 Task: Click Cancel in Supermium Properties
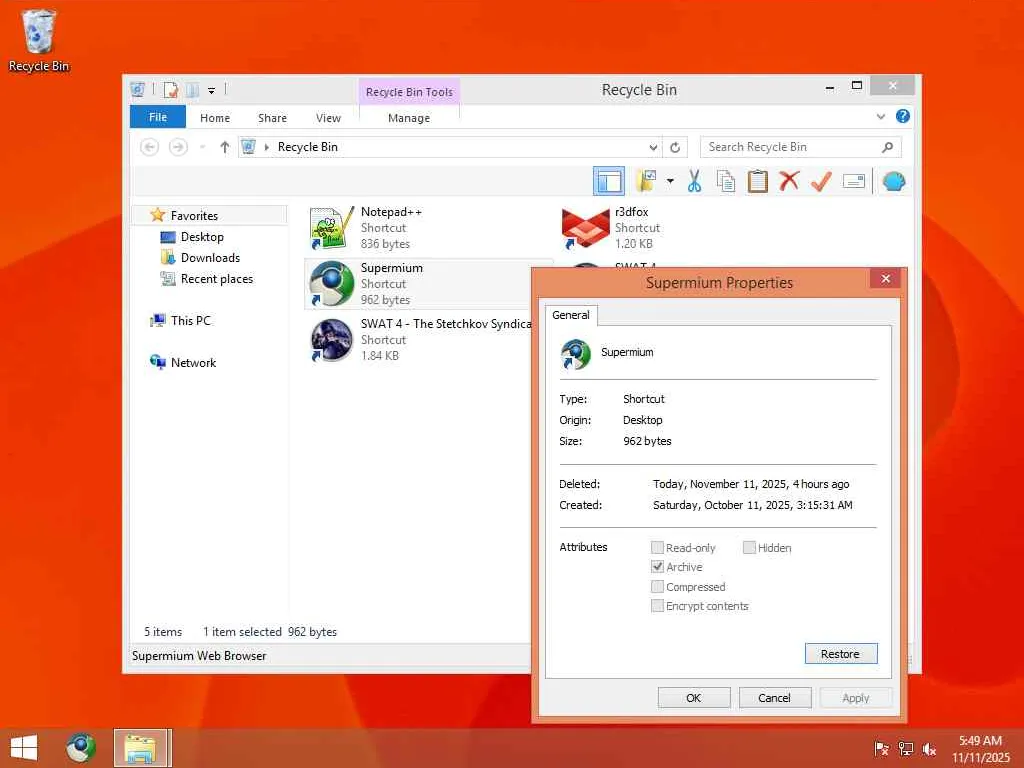[x=775, y=698]
